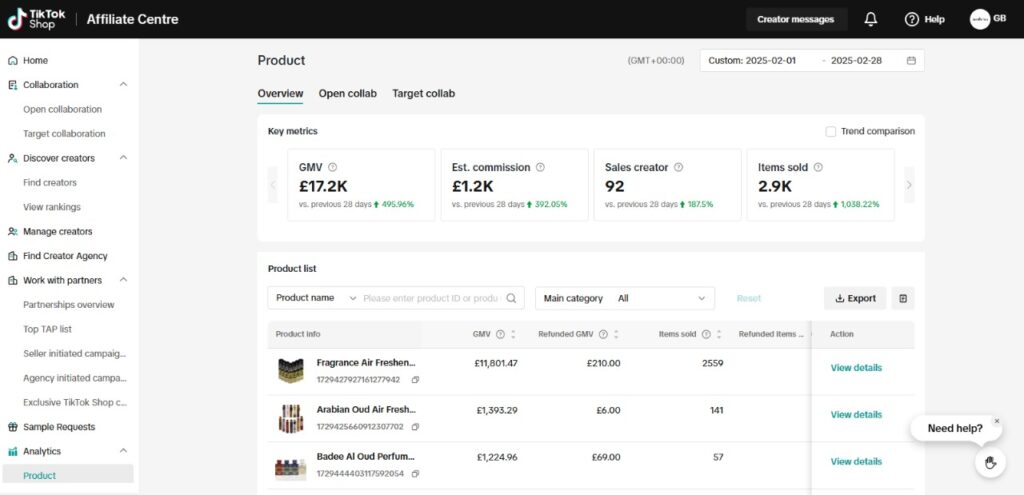Click the start date 2025-02-01 field
Screen dimensions: 1024x495
tap(771, 61)
